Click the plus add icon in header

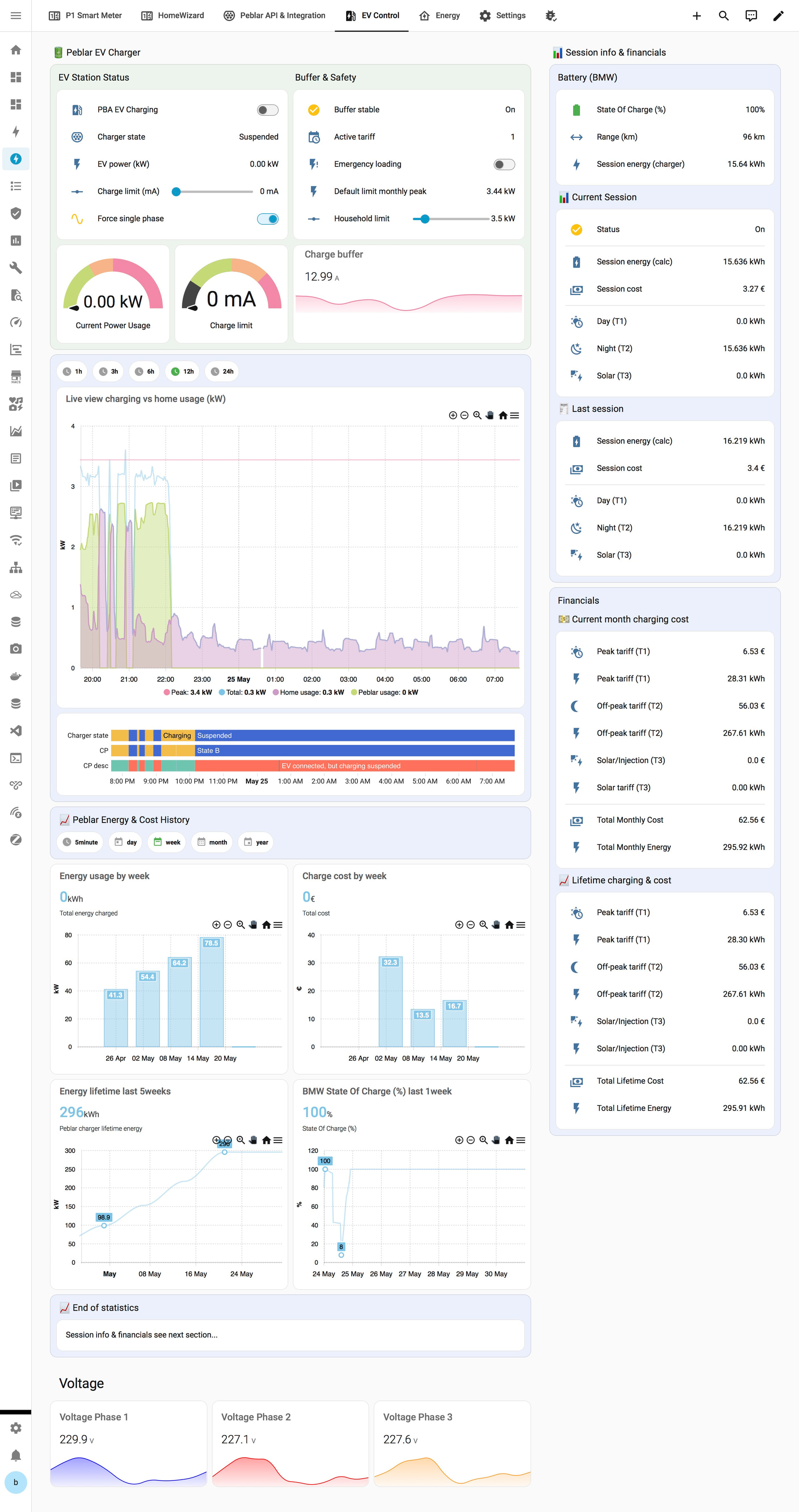(x=696, y=16)
